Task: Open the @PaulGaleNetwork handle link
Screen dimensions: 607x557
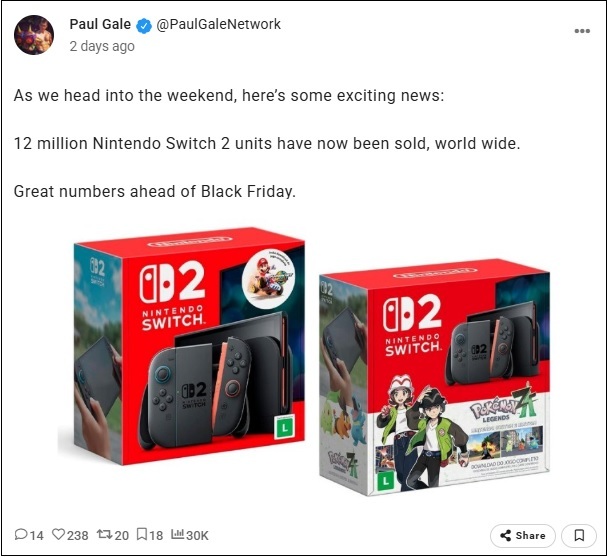Action: click(x=218, y=24)
